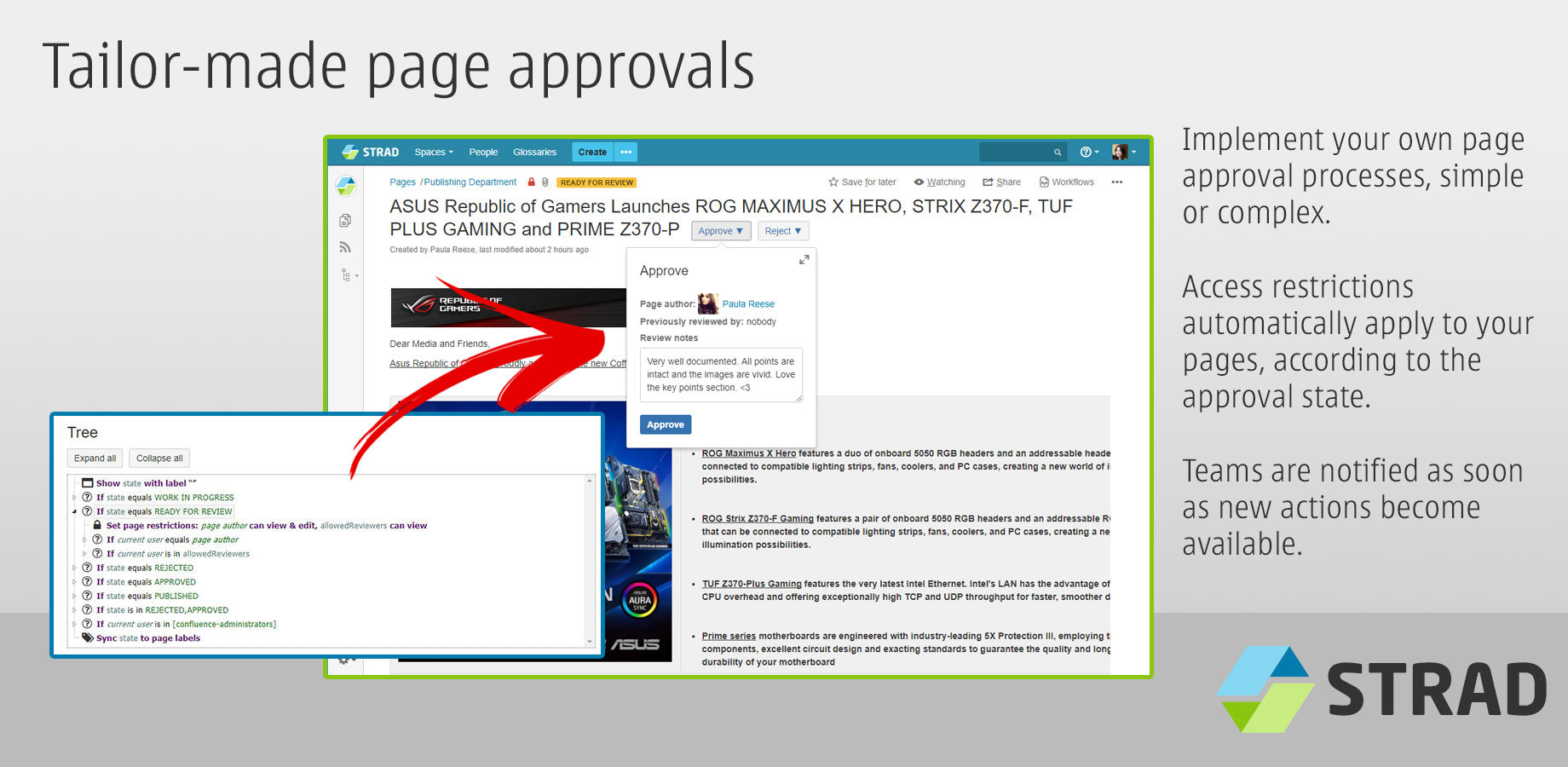Click the Tree panel scrollbar down arrow
Screen dimensions: 1568x767
tap(590, 641)
